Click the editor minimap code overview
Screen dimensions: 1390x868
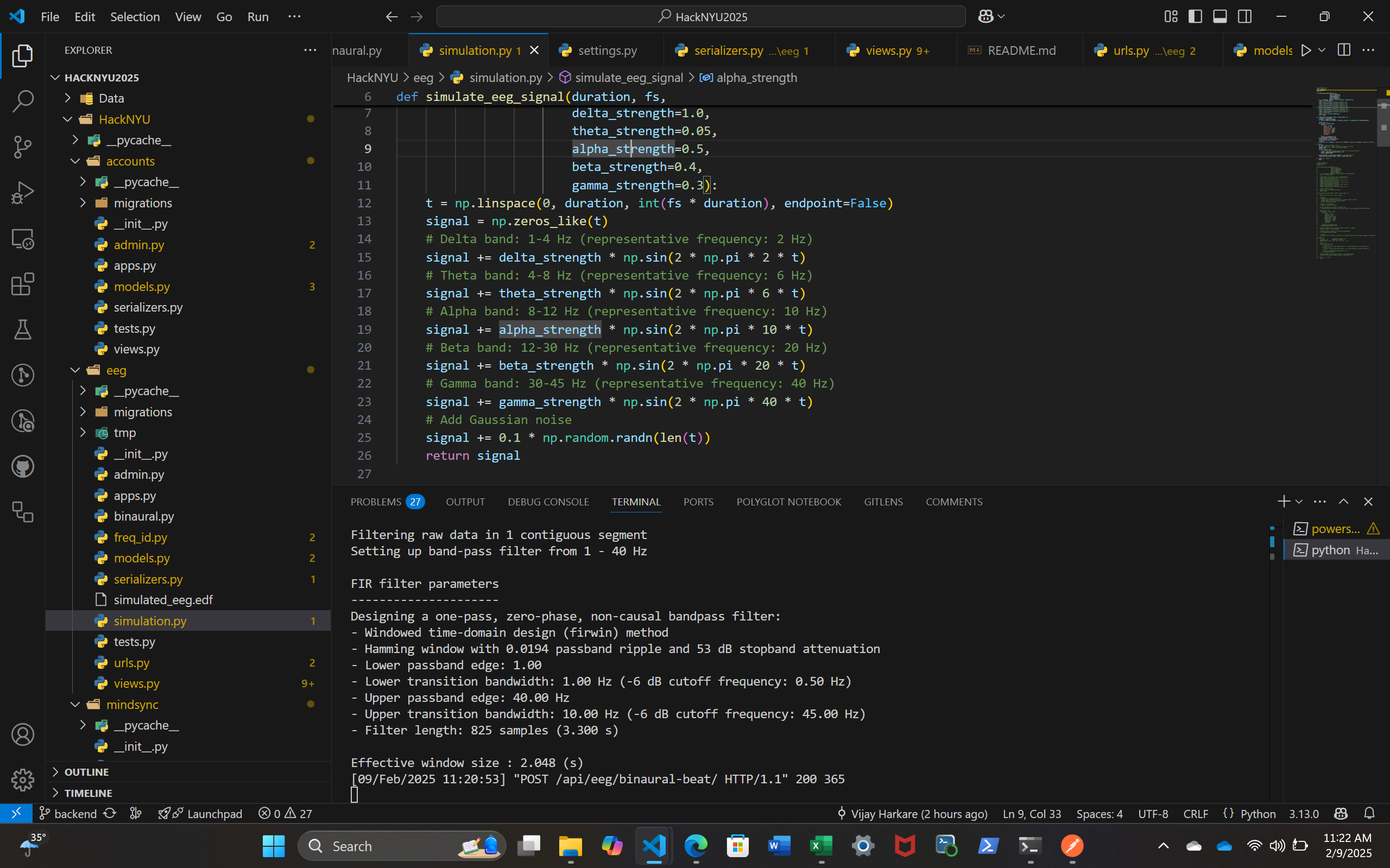[x=1343, y=172]
